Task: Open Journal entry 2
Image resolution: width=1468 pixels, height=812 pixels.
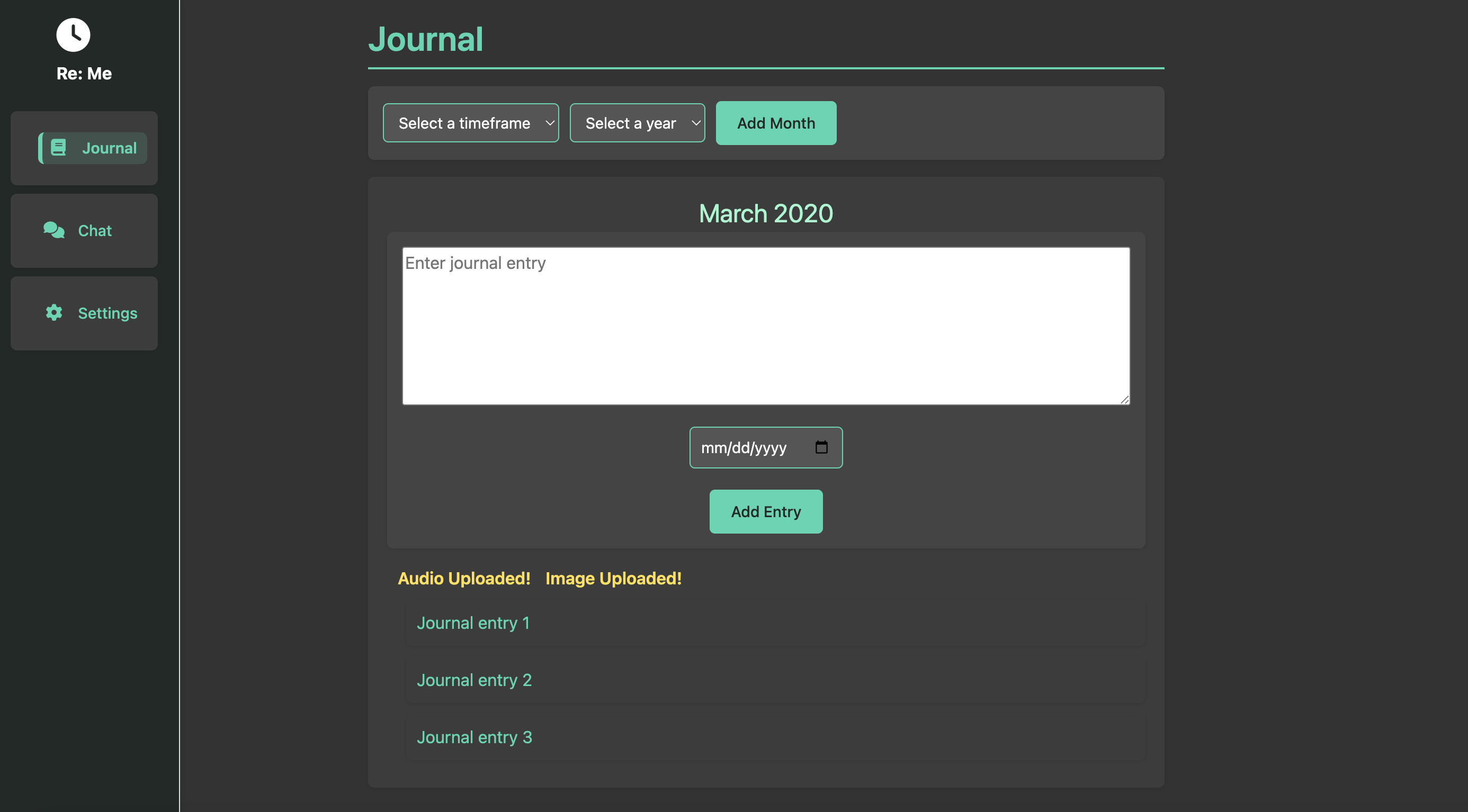Action: (x=473, y=680)
